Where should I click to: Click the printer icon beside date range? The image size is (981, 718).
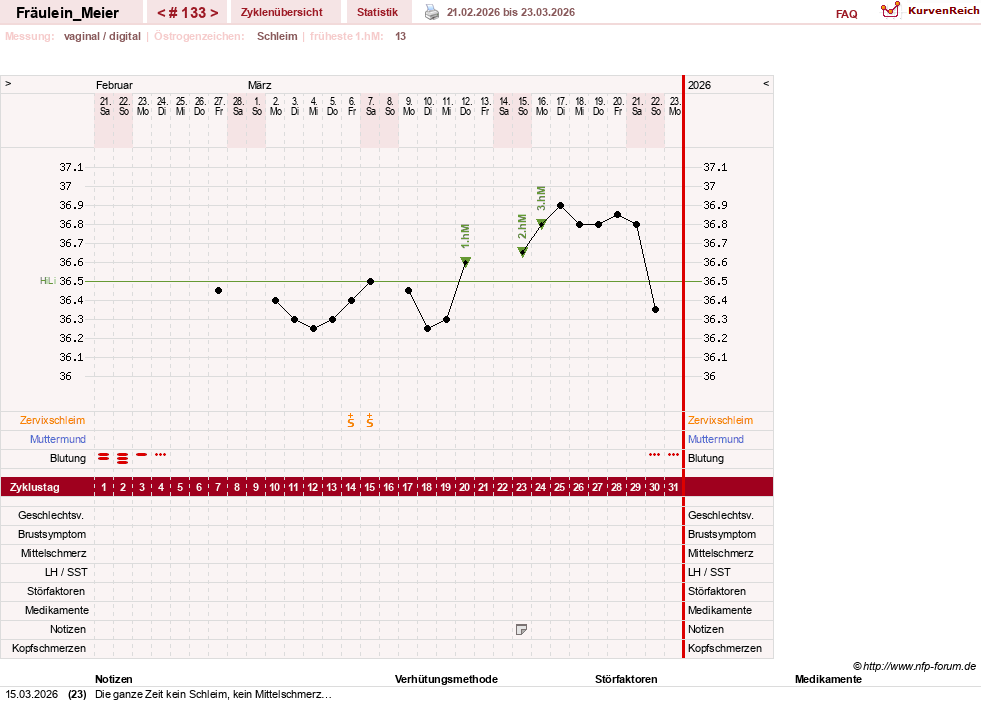point(432,12)
